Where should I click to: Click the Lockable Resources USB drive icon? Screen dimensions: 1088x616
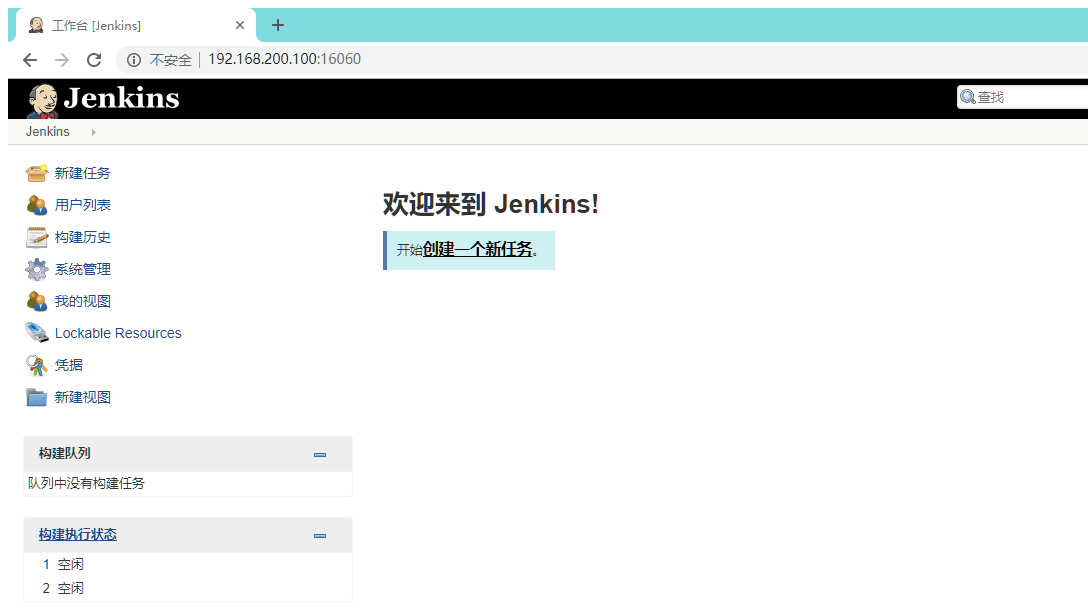click(x=36, y=333)
